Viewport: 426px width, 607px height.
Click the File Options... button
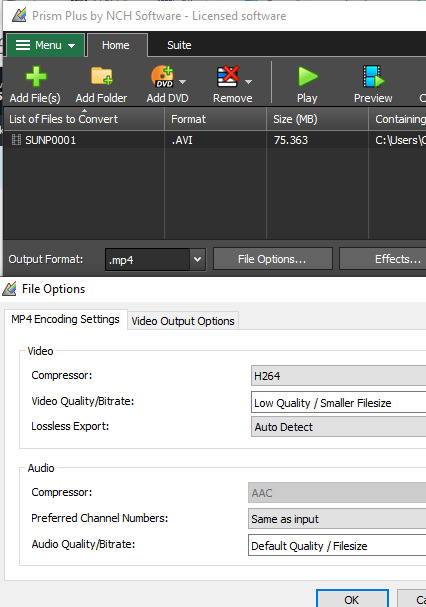click(273, 259)
